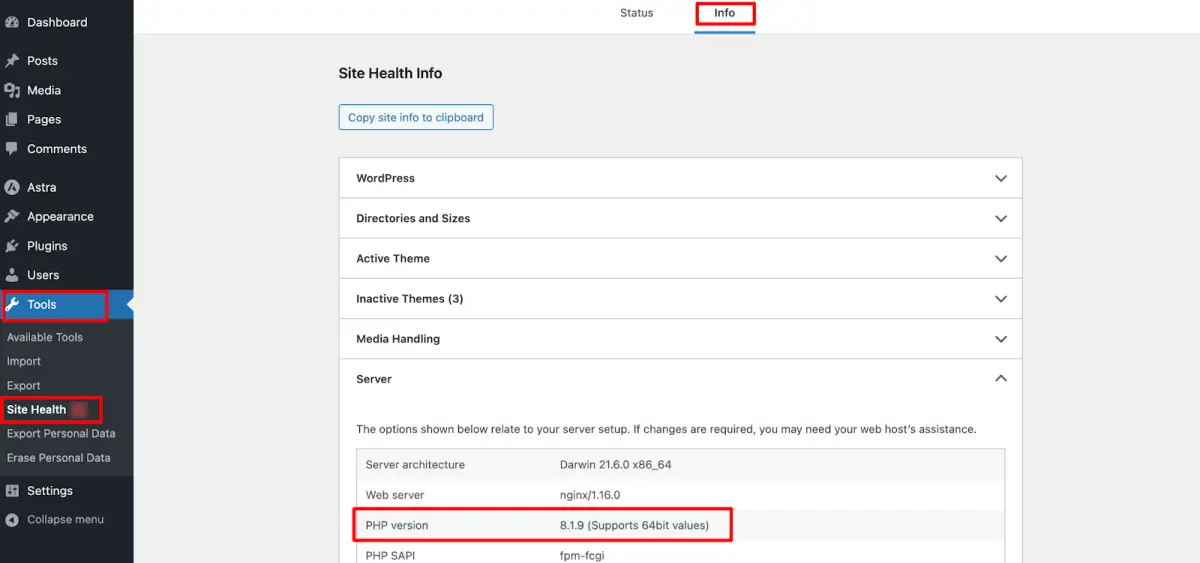Collapse the Server section chevron

click(x=1001, y=379)
